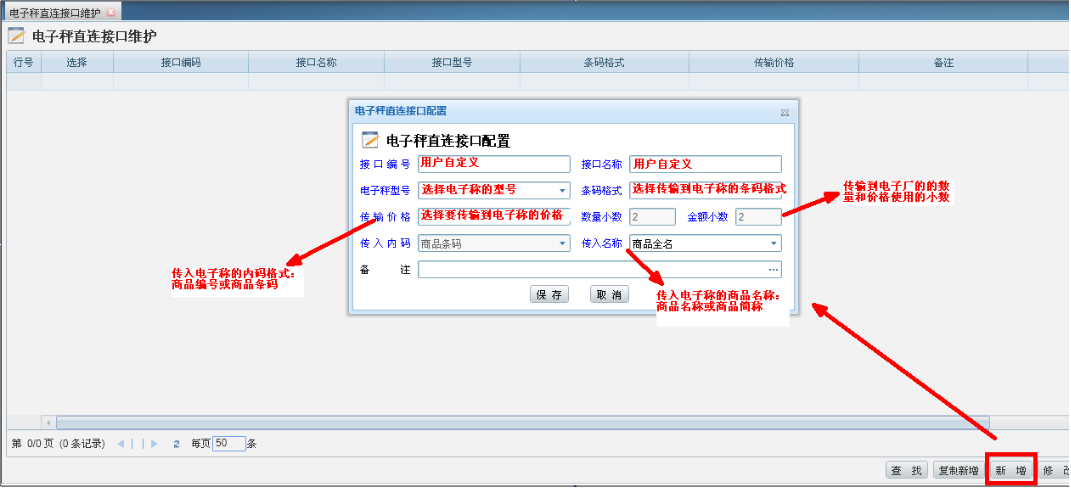The width and height of the screenshot is (1071, 488).
Task: Click the left arrow of horizontal scrollbar
Action: [47, 423]
